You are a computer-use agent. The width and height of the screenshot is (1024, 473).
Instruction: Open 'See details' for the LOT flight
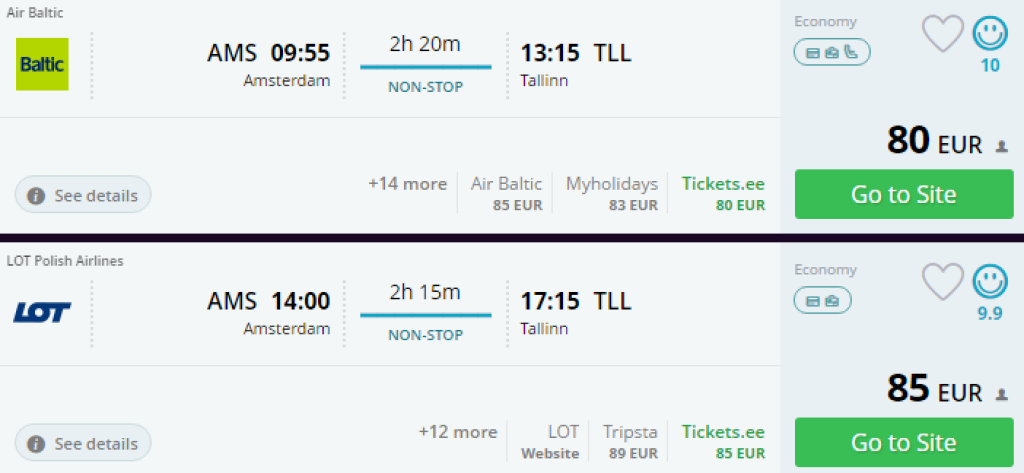(83, 443)
